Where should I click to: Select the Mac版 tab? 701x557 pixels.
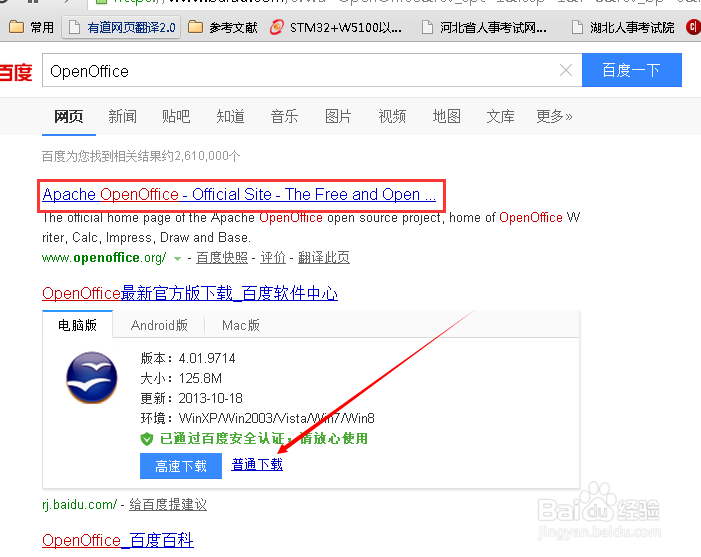point(241,325)
